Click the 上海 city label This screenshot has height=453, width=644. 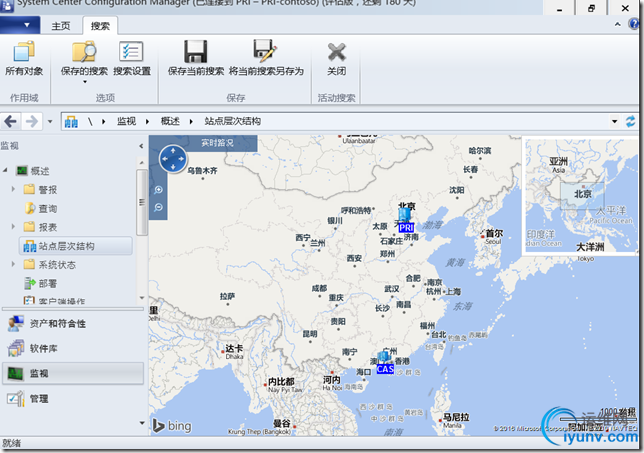(x=453, y=292)
